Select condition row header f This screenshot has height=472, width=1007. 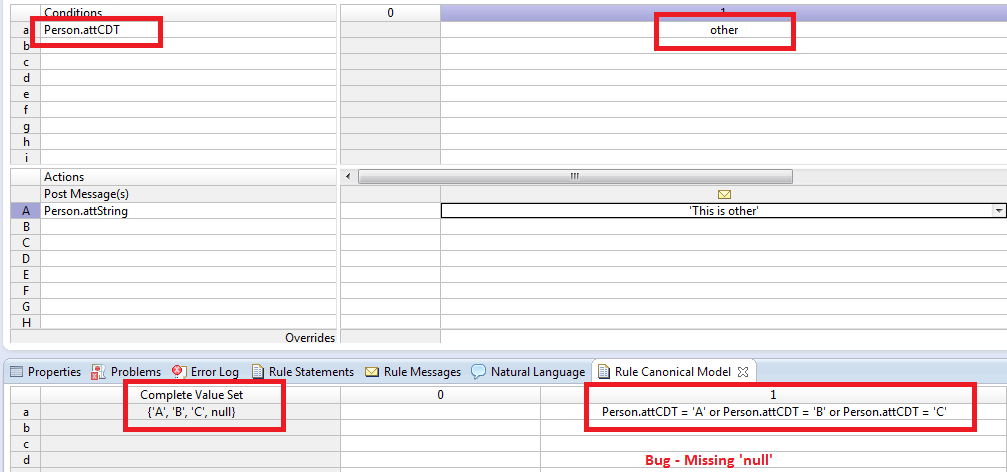tap(26, 110)
